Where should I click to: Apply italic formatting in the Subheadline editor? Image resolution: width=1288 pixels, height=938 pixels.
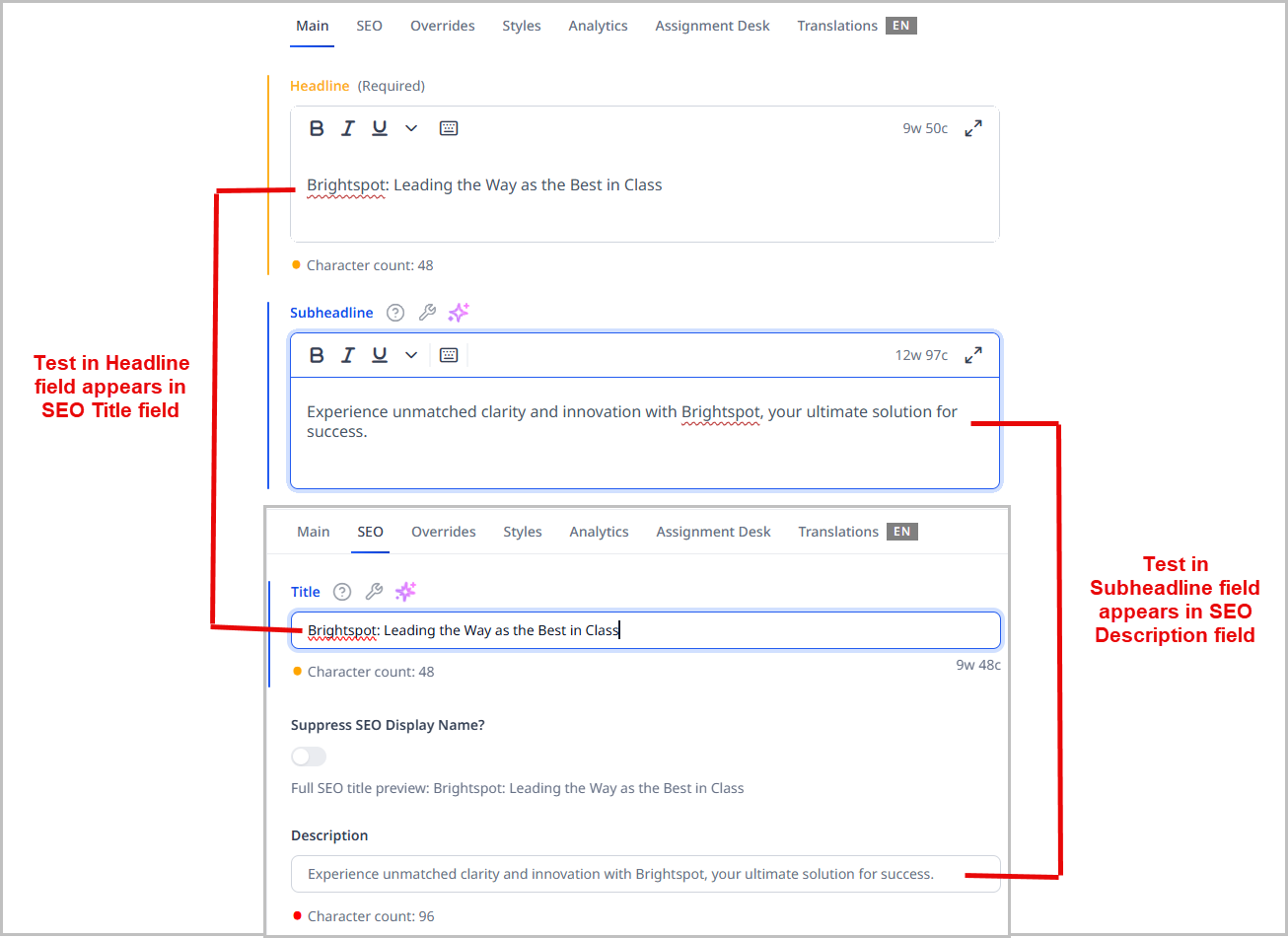[347, 354]
